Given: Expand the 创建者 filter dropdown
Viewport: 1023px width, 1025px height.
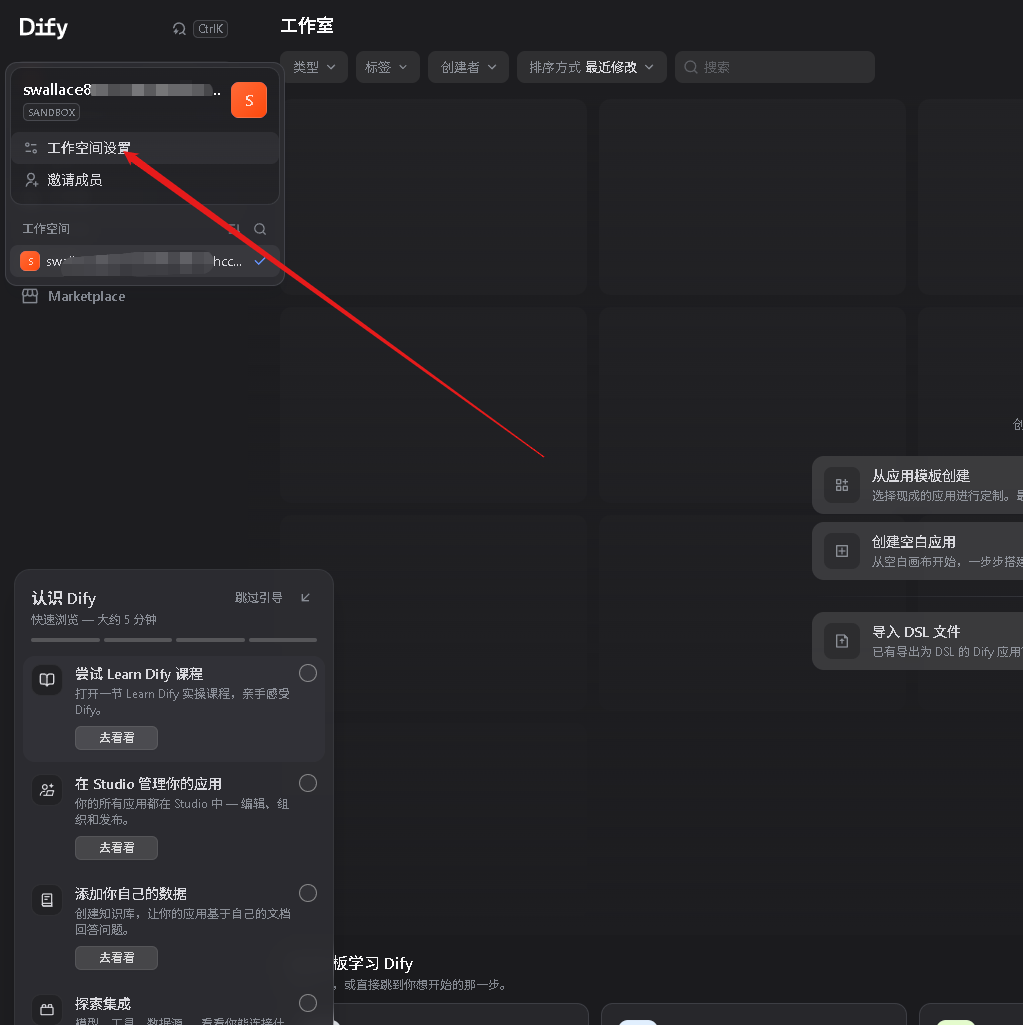Looking at the screenshot, I should [468, 67].
